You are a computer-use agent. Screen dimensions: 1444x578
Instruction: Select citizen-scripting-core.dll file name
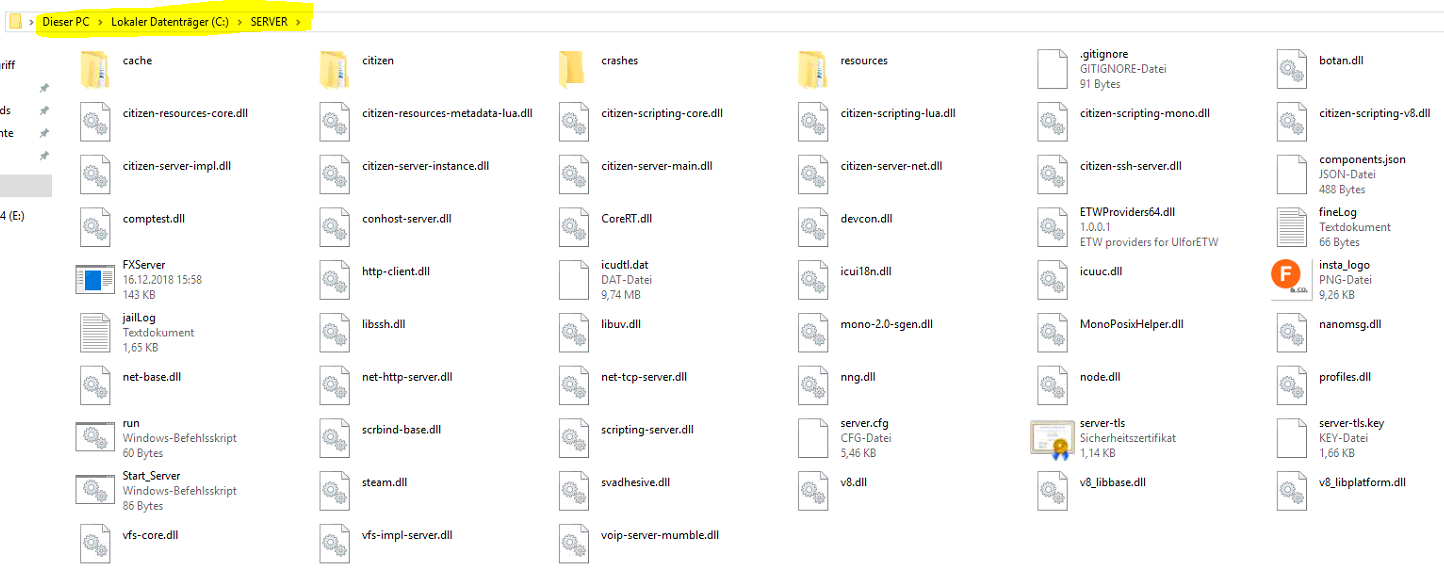(x=662, y=113)
